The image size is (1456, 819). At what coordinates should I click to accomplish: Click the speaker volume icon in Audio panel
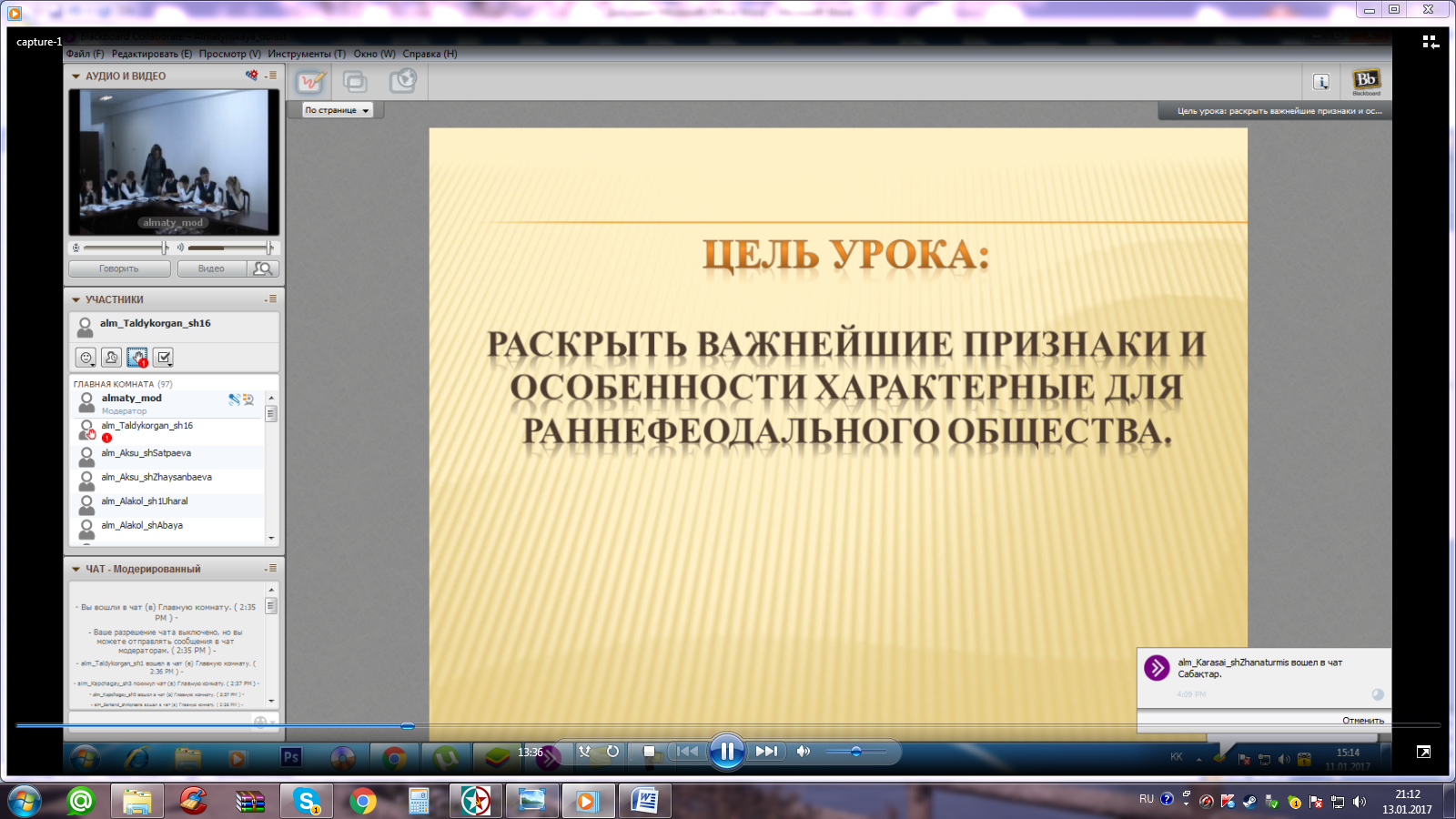[180, 248]
